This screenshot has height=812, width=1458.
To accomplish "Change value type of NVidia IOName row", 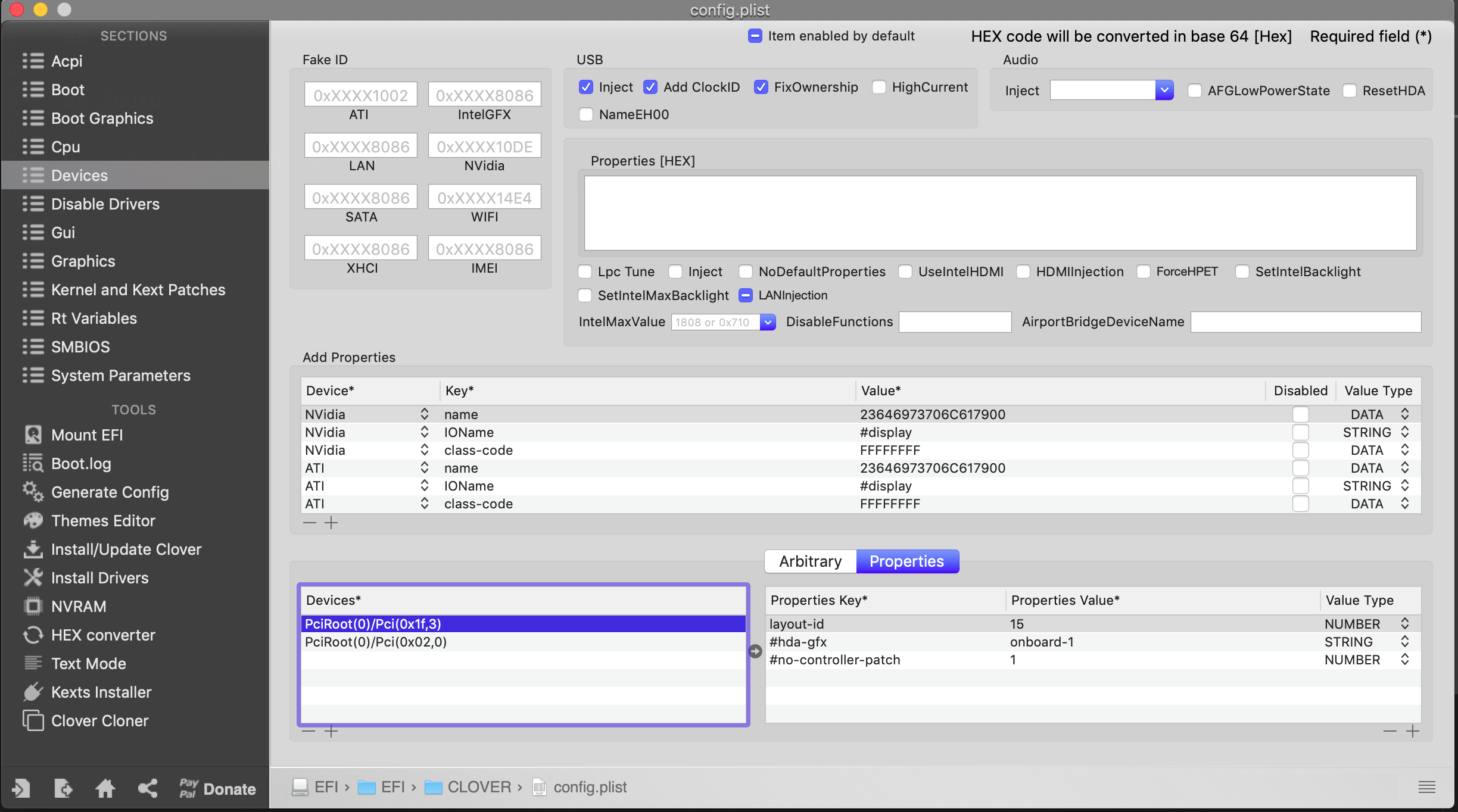I will [1405, 432].
